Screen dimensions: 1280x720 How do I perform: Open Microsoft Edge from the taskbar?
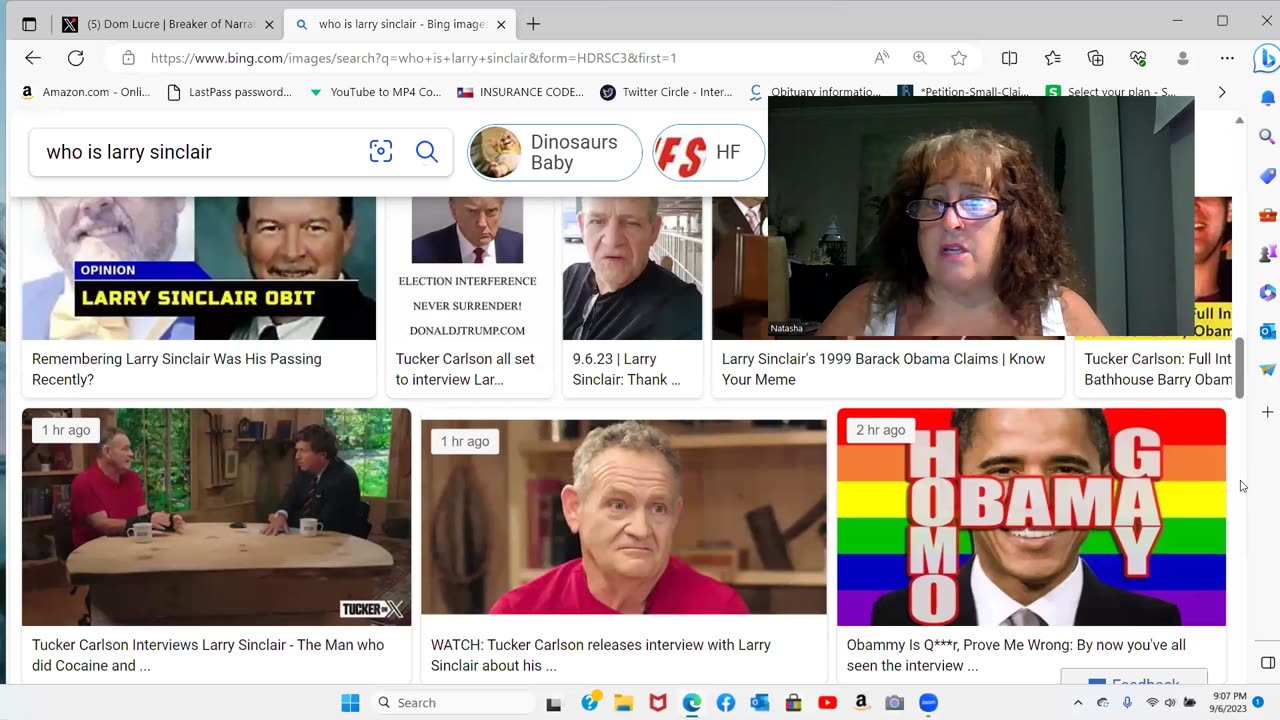point(692,703)
